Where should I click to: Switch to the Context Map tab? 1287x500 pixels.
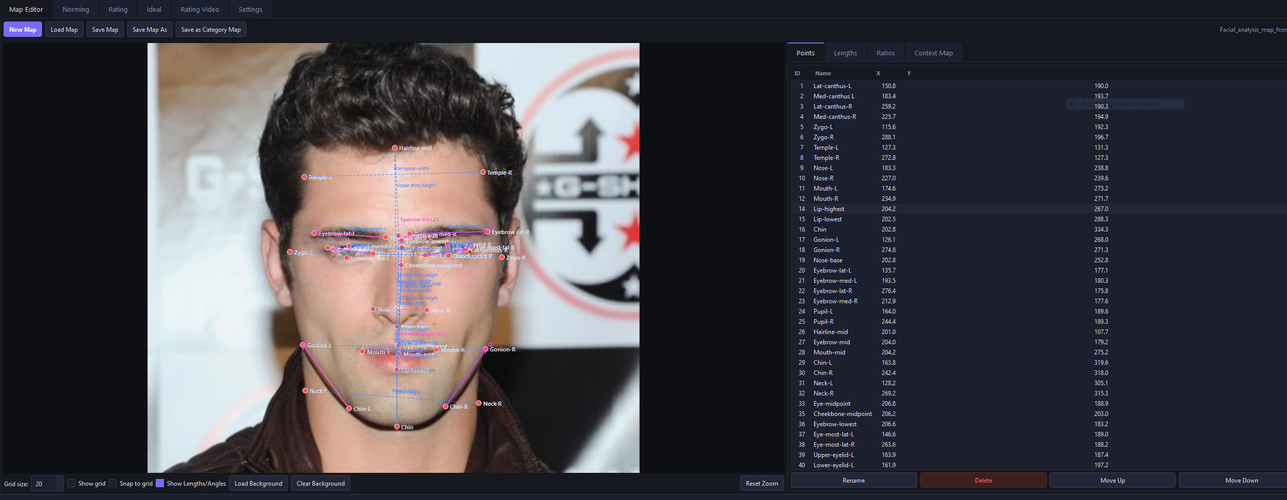pyautogui.click(x=933, y=53)
